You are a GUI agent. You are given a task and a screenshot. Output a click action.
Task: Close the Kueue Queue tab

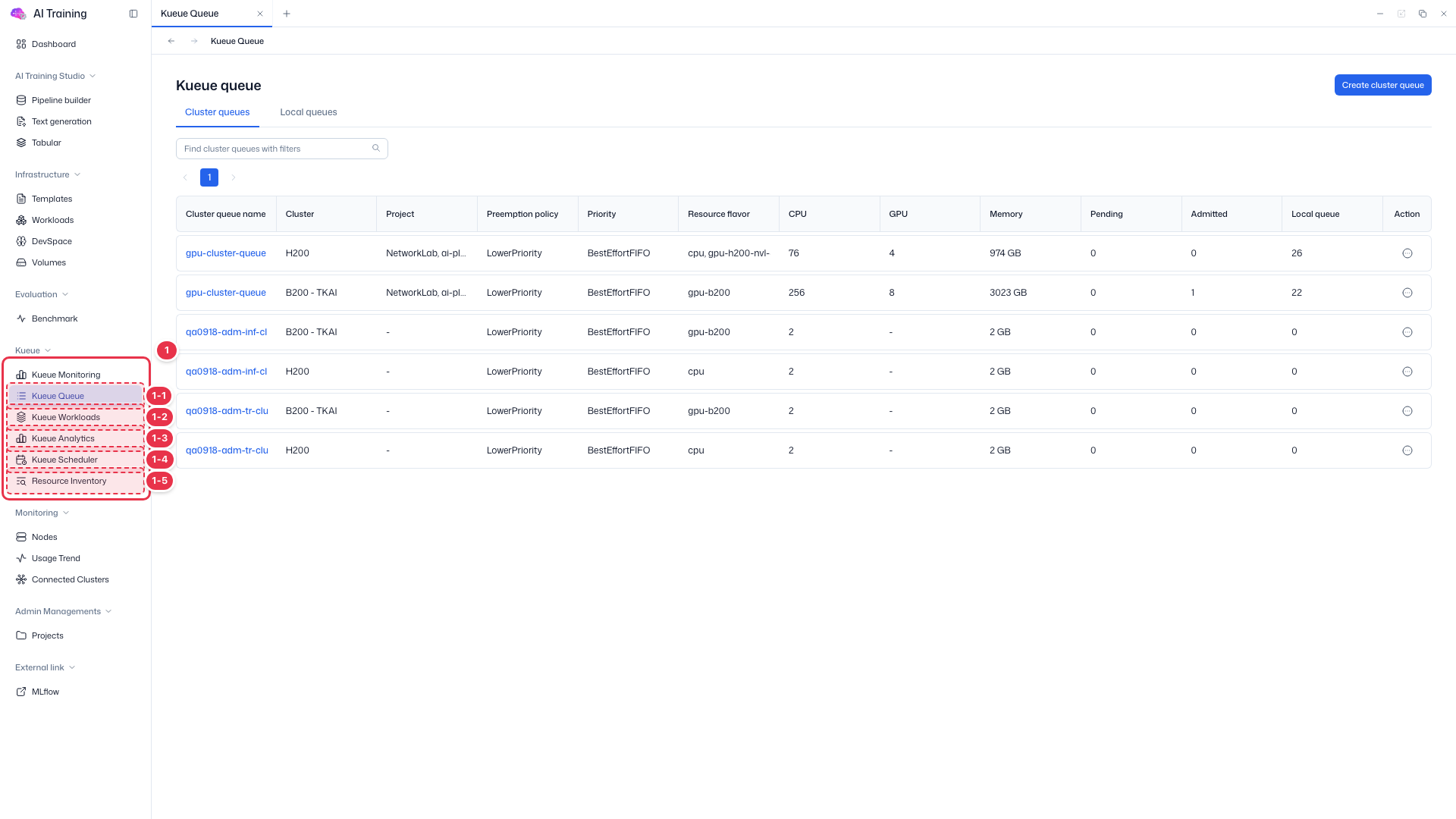[260, 14]
